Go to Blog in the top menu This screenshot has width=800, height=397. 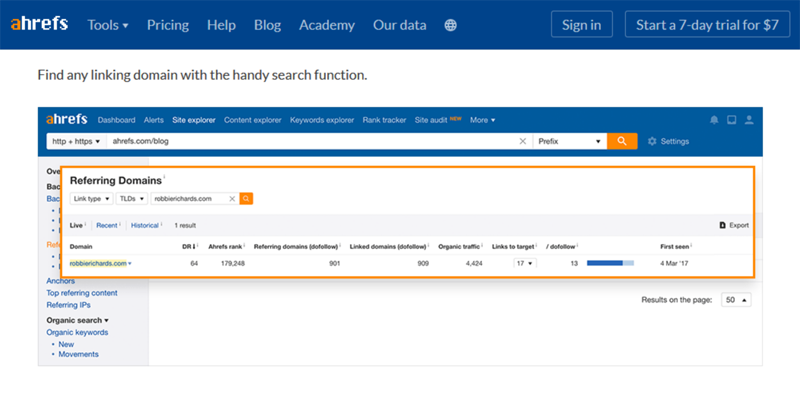267,25
